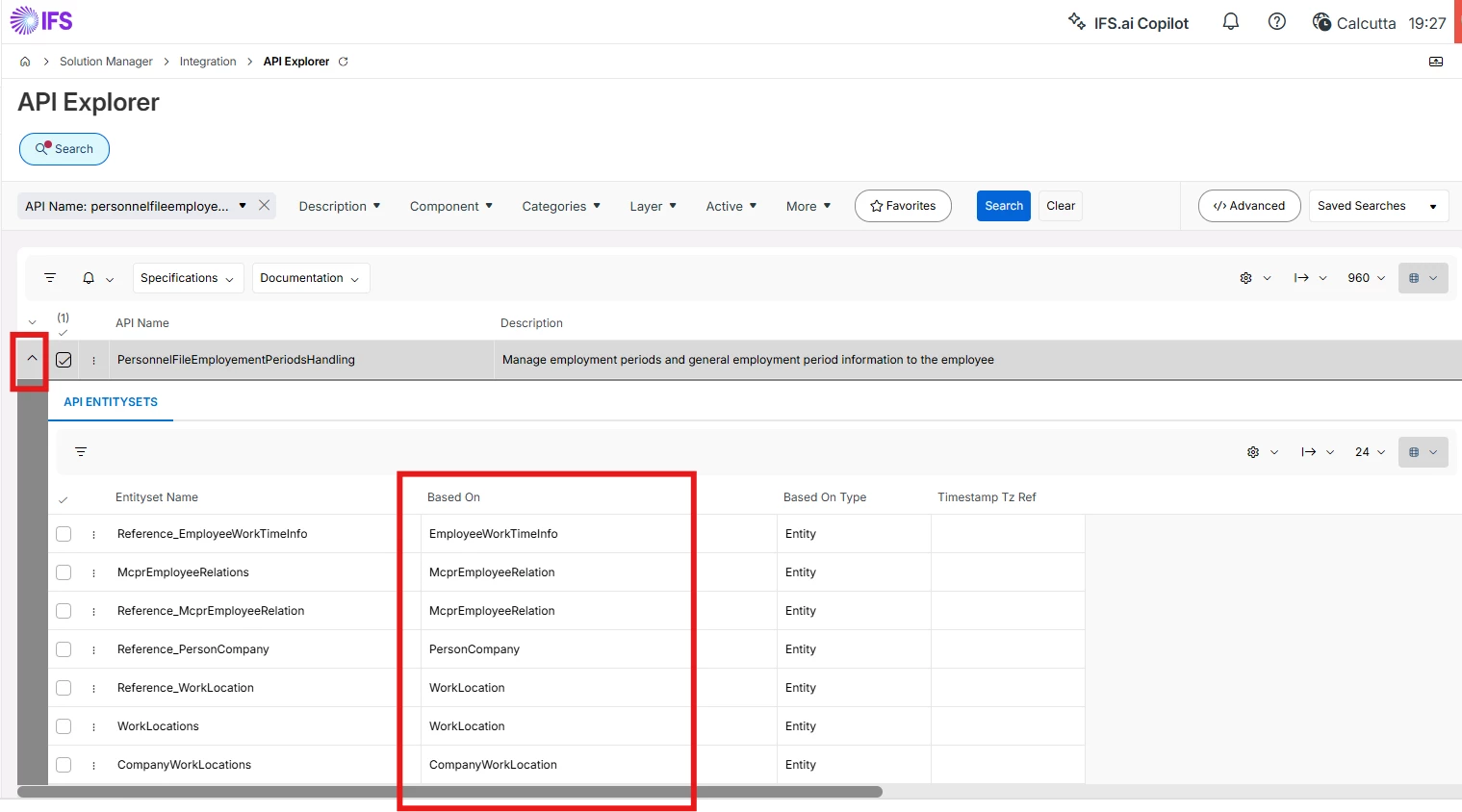The height and width of the screenshot is (812, 1462).
Task: Open filter panel icon in main table toolbar
Action: 50,278
